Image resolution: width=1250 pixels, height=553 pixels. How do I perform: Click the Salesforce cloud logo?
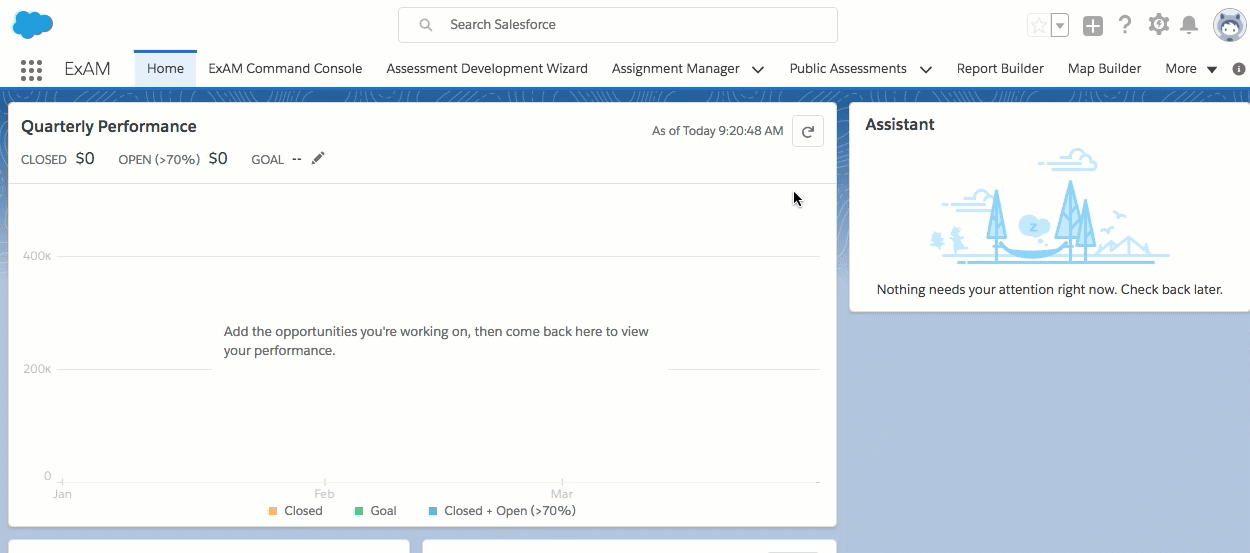point(32,24)
